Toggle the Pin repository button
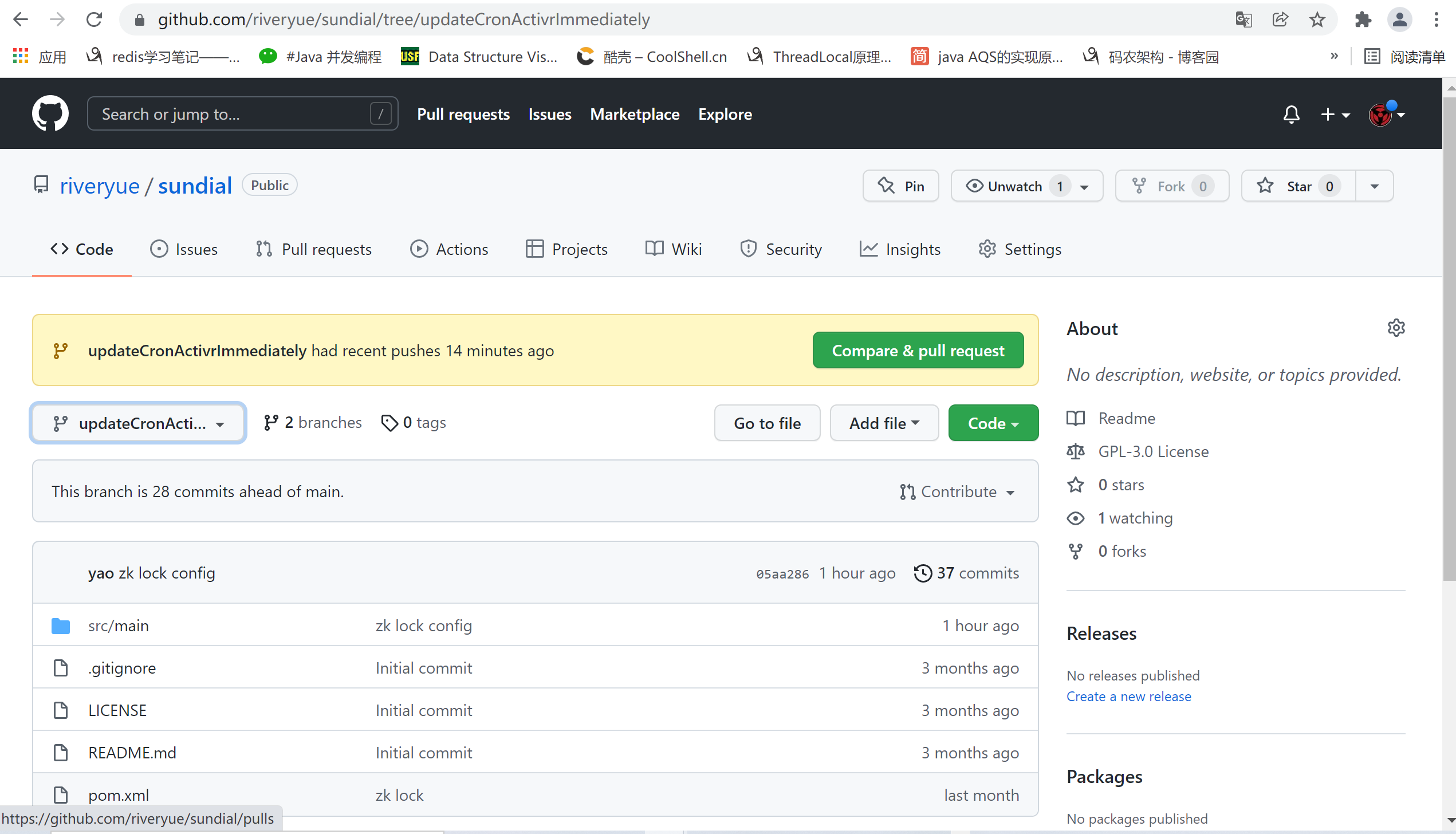The width and height of the screenshot is (1456, 834). tap(901, 185)
